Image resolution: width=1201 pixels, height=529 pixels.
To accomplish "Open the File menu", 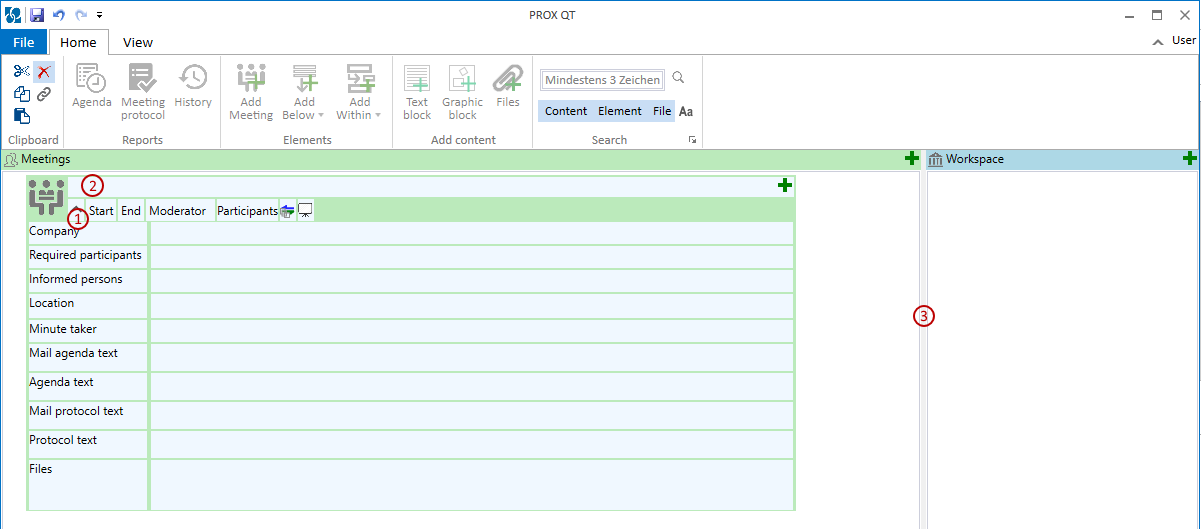I will (x=24, y=42).
